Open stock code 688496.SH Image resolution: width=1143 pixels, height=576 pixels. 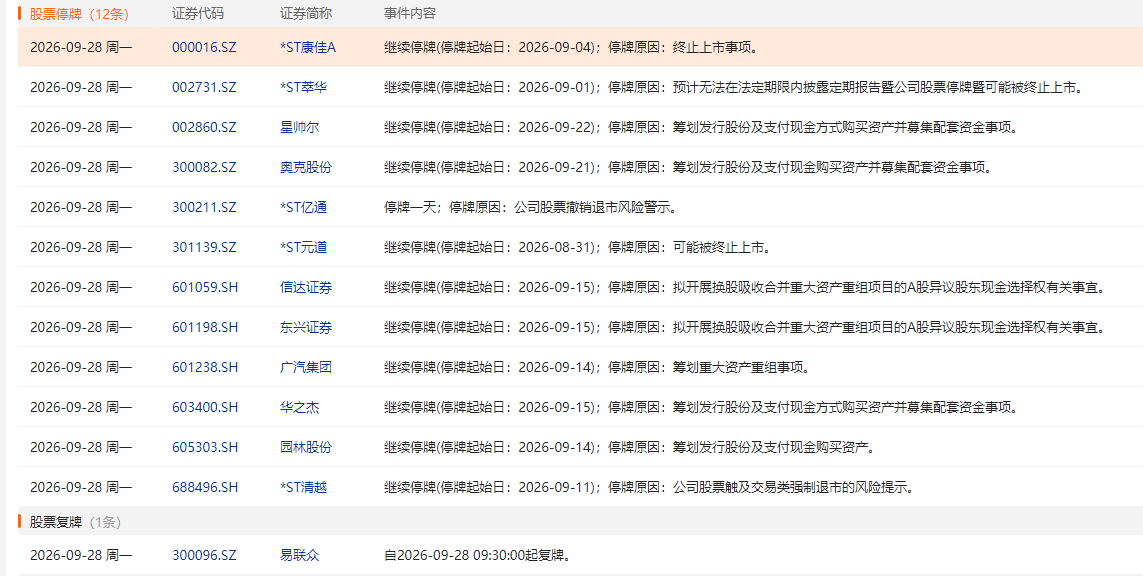click(x=205, y=487)
